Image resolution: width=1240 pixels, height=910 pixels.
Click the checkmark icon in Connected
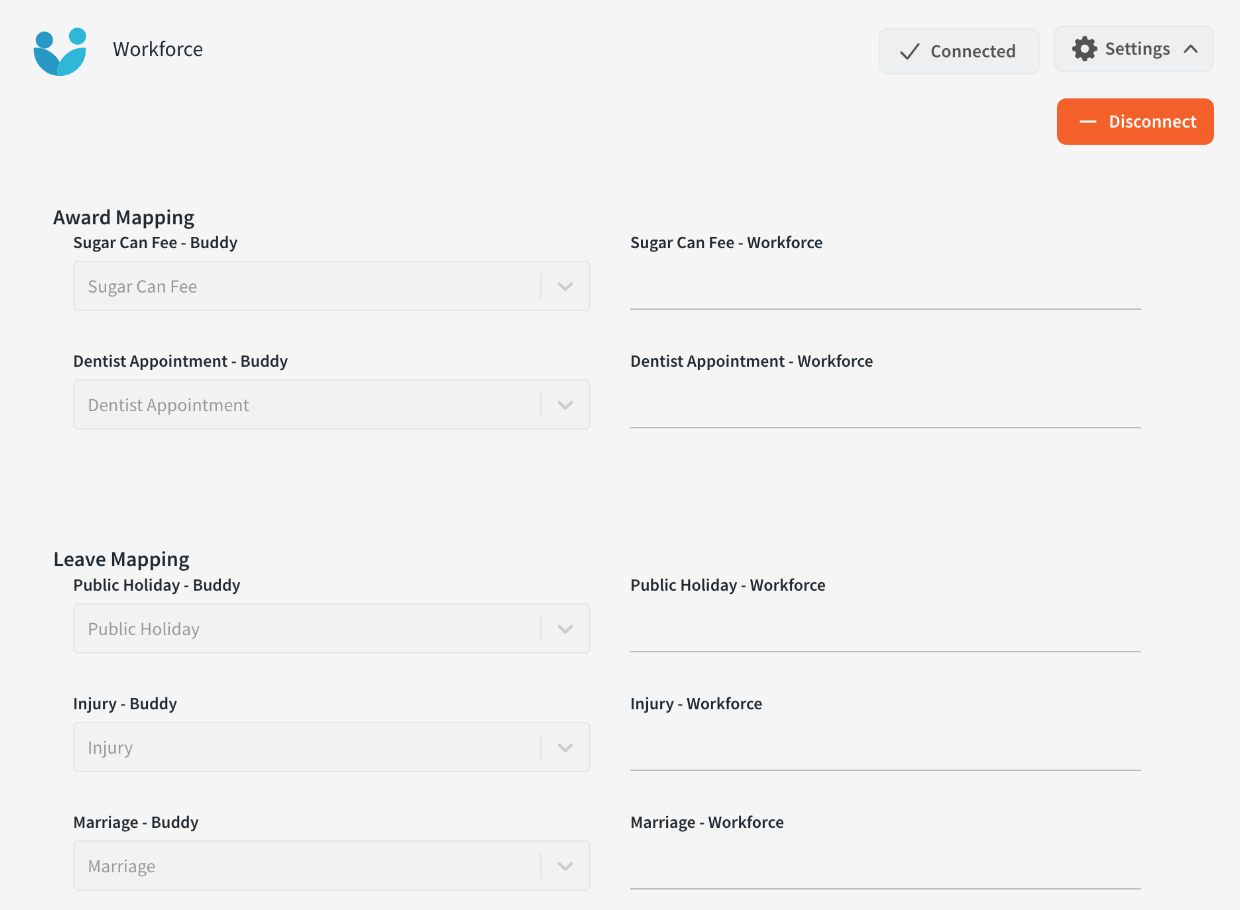pyautogui.click(x=909, y=51)
